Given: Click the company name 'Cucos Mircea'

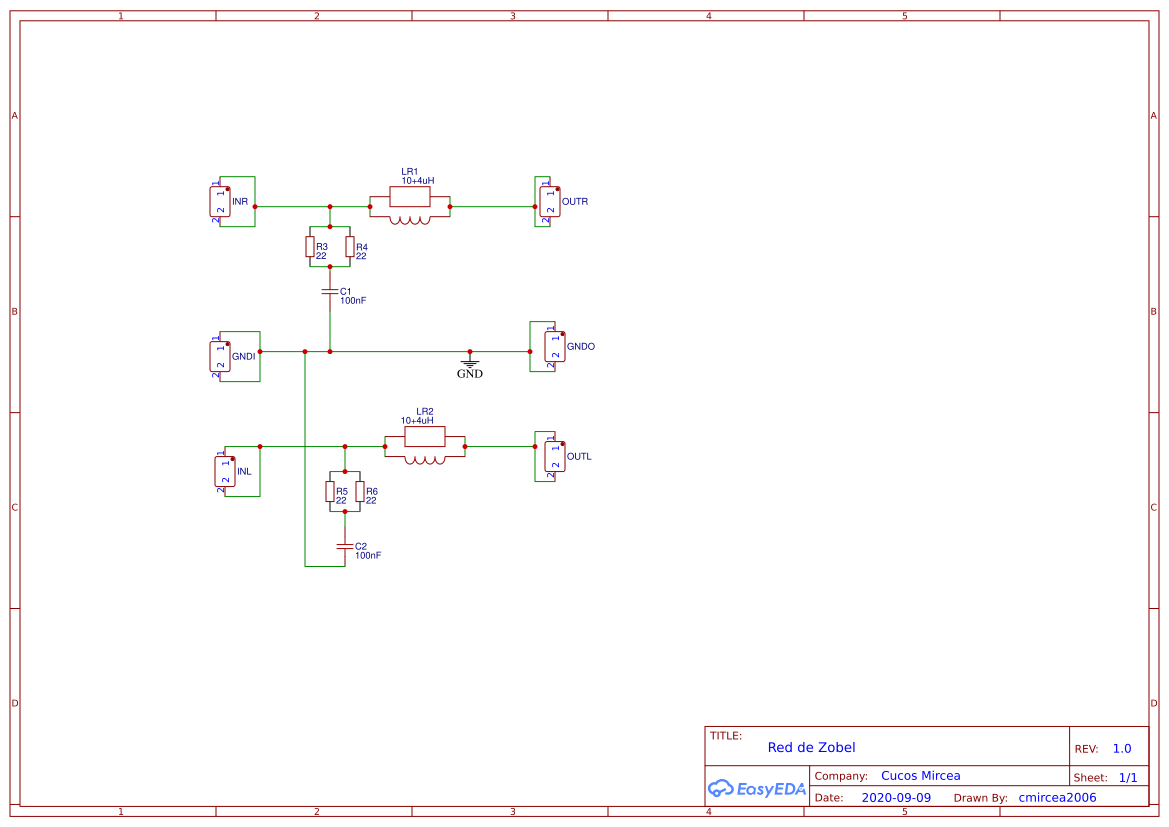Looking at the screenshot, I should (x=921, y=776).
